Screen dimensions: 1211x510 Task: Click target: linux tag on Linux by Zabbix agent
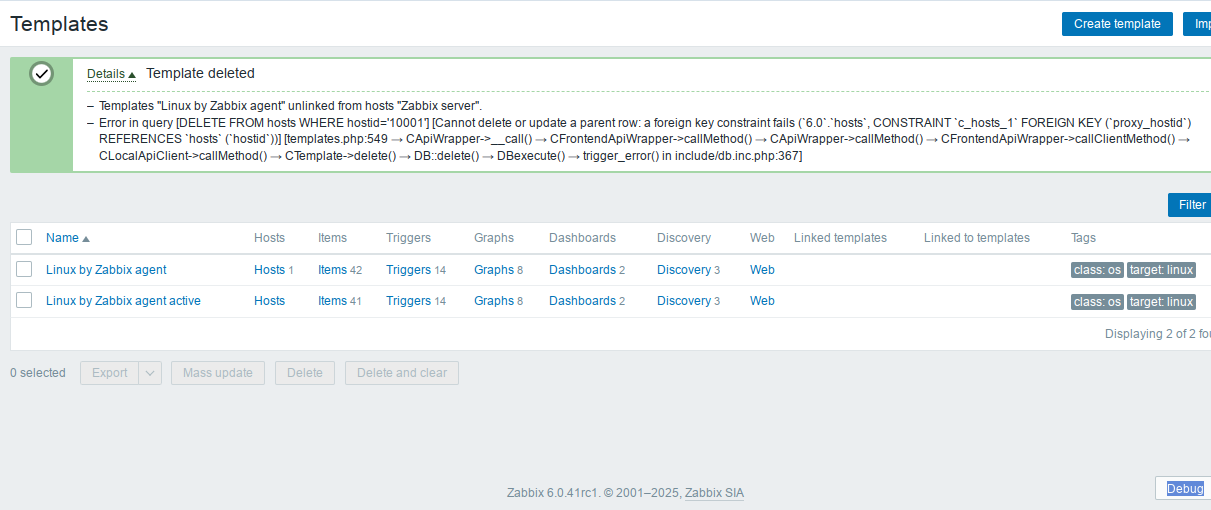tap(1161, 270)
